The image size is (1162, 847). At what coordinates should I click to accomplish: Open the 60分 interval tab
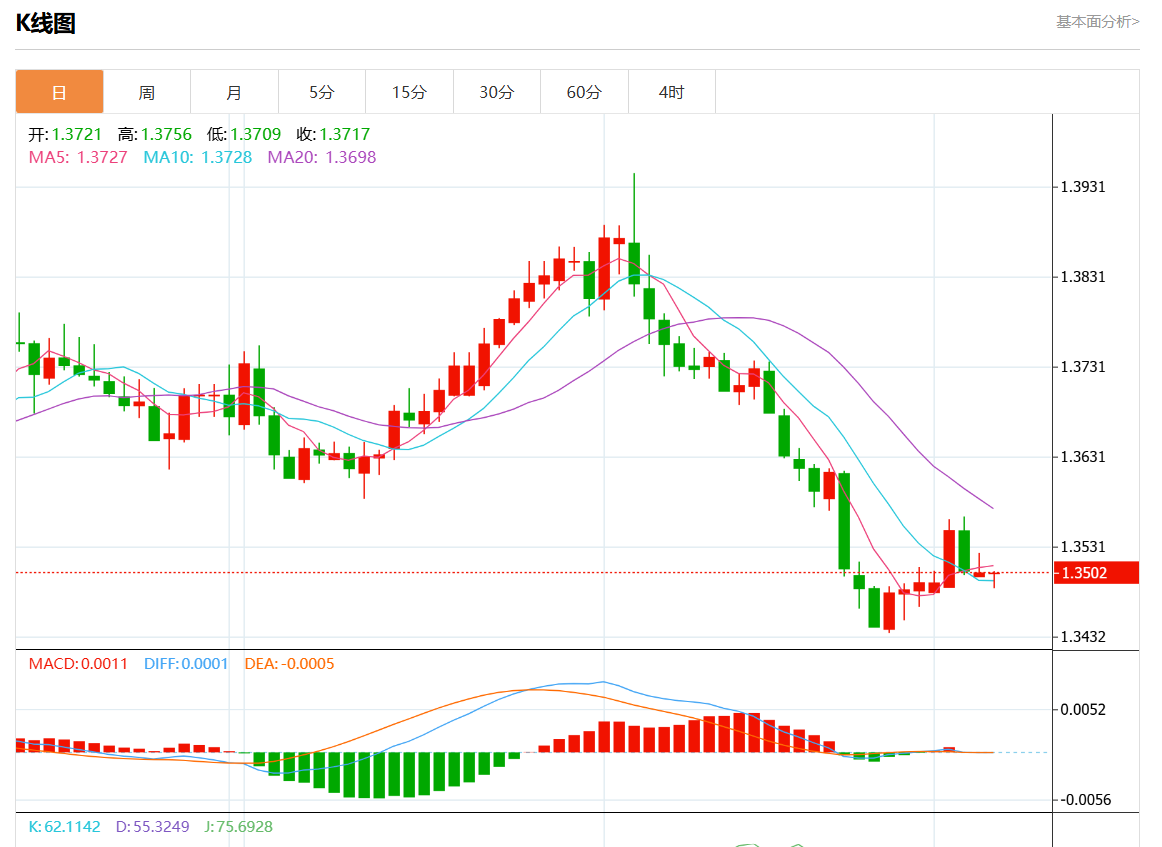[584, 92]
